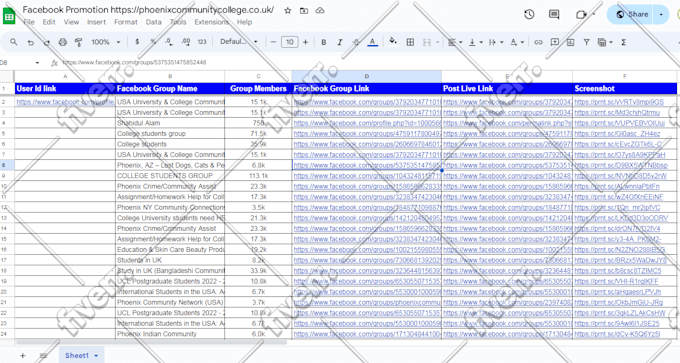Insert link with chain icon
Viewport: 680px width, 363px height.
pyautogui.click(x=538, y=42)
